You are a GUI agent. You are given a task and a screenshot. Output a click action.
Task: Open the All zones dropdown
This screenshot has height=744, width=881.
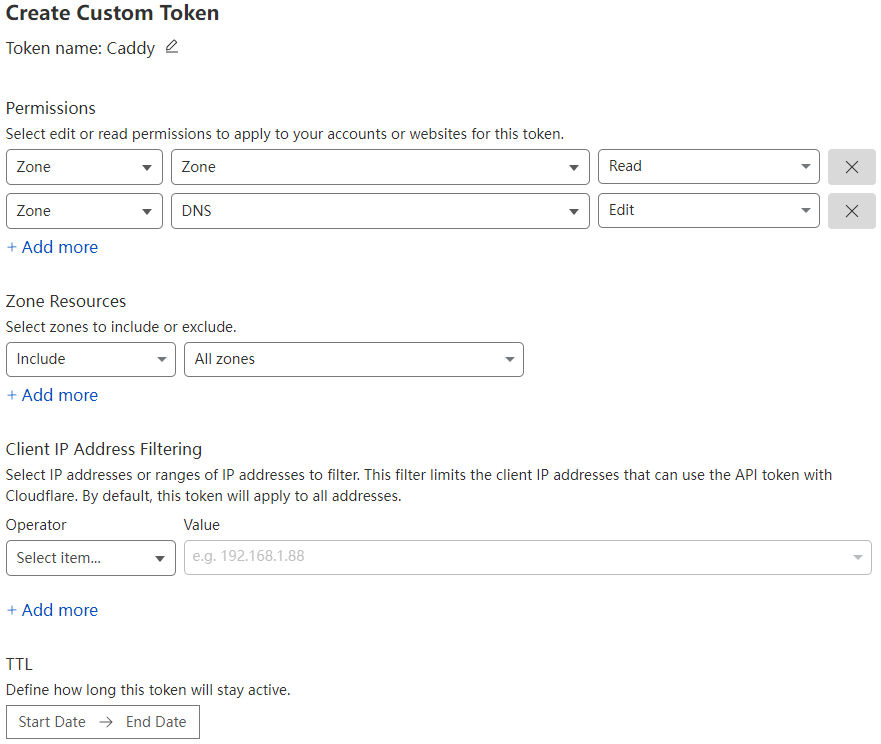pyautogui.click(x=353, y=358)
